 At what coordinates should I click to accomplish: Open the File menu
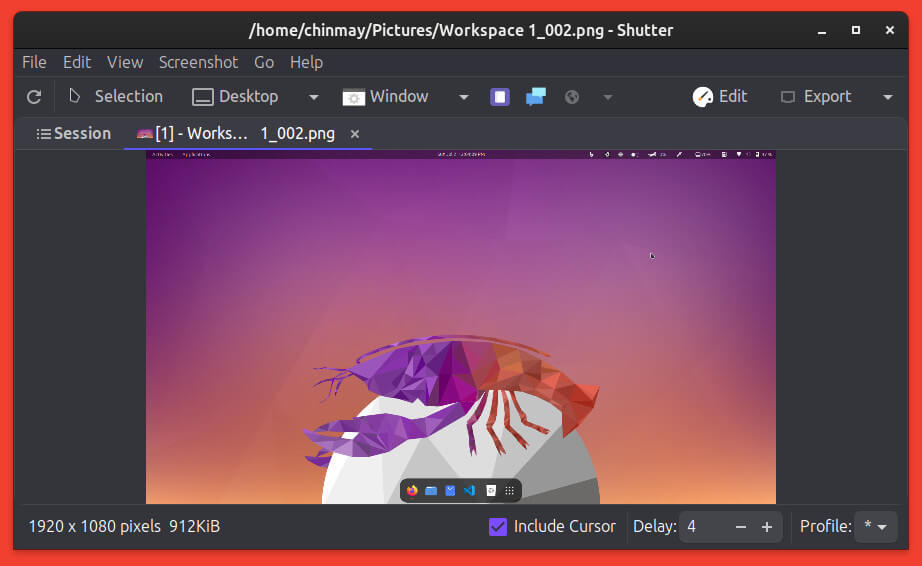tap(34, 62)
